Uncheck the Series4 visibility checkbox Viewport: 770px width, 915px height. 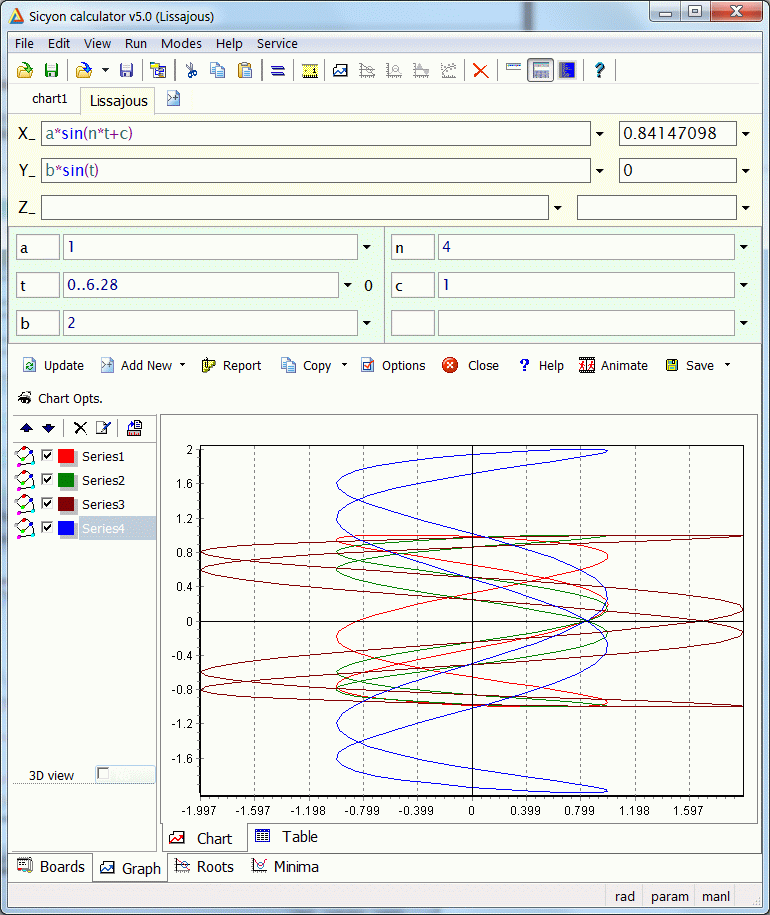coord(47,527)
